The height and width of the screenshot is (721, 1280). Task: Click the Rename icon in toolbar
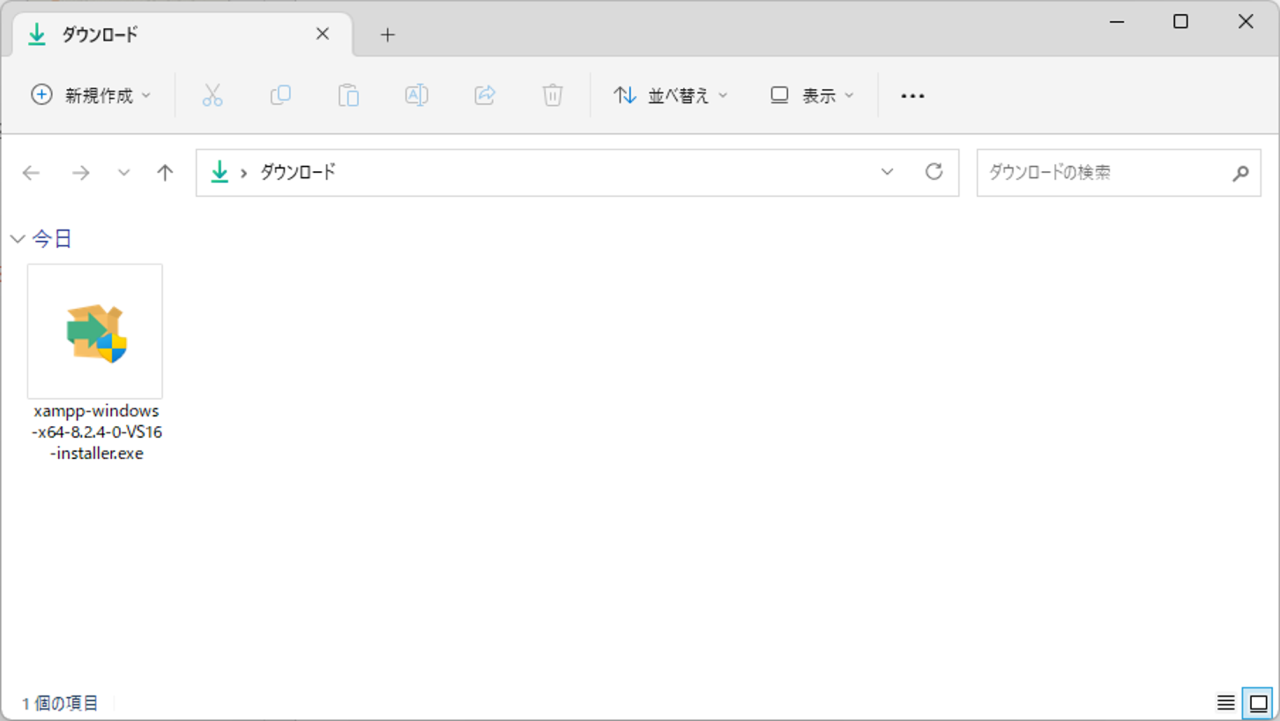tap(416, 95)
